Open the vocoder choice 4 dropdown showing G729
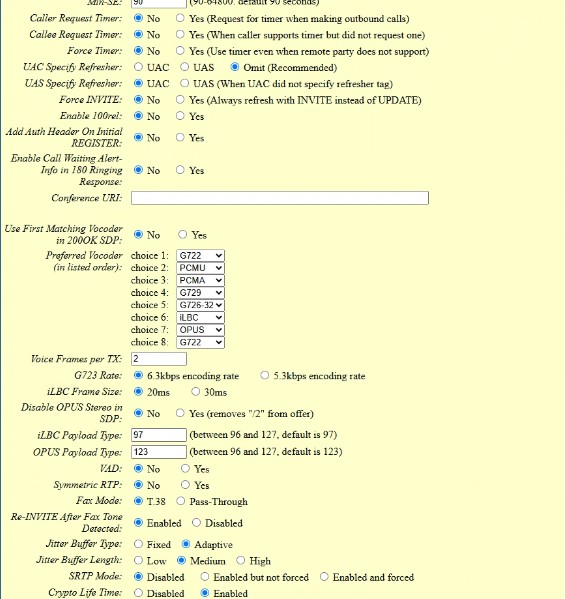566x599 pixels. [201, 293]
